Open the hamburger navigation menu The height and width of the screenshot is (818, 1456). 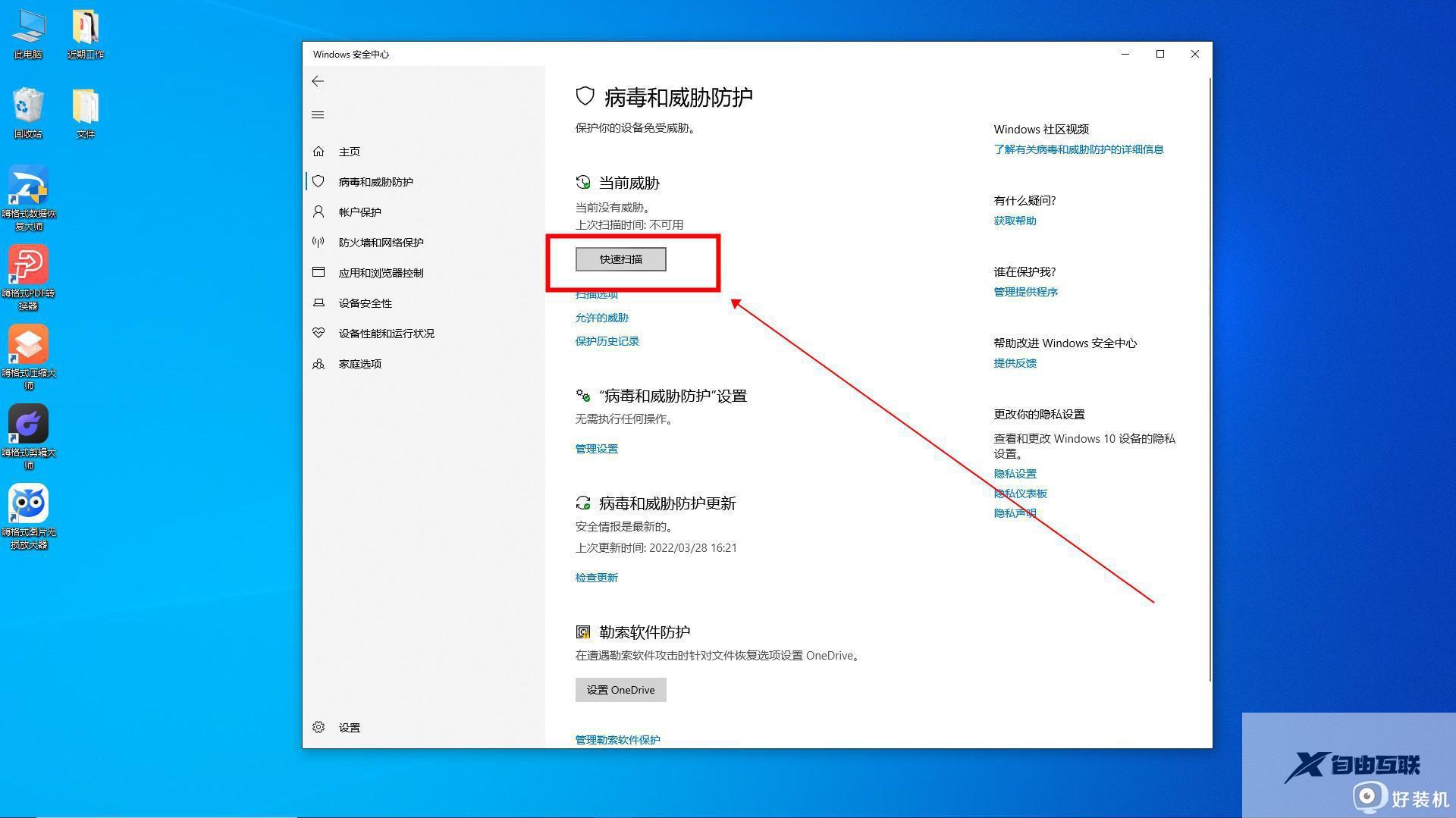pyautogui.click(x=318, y=115)
